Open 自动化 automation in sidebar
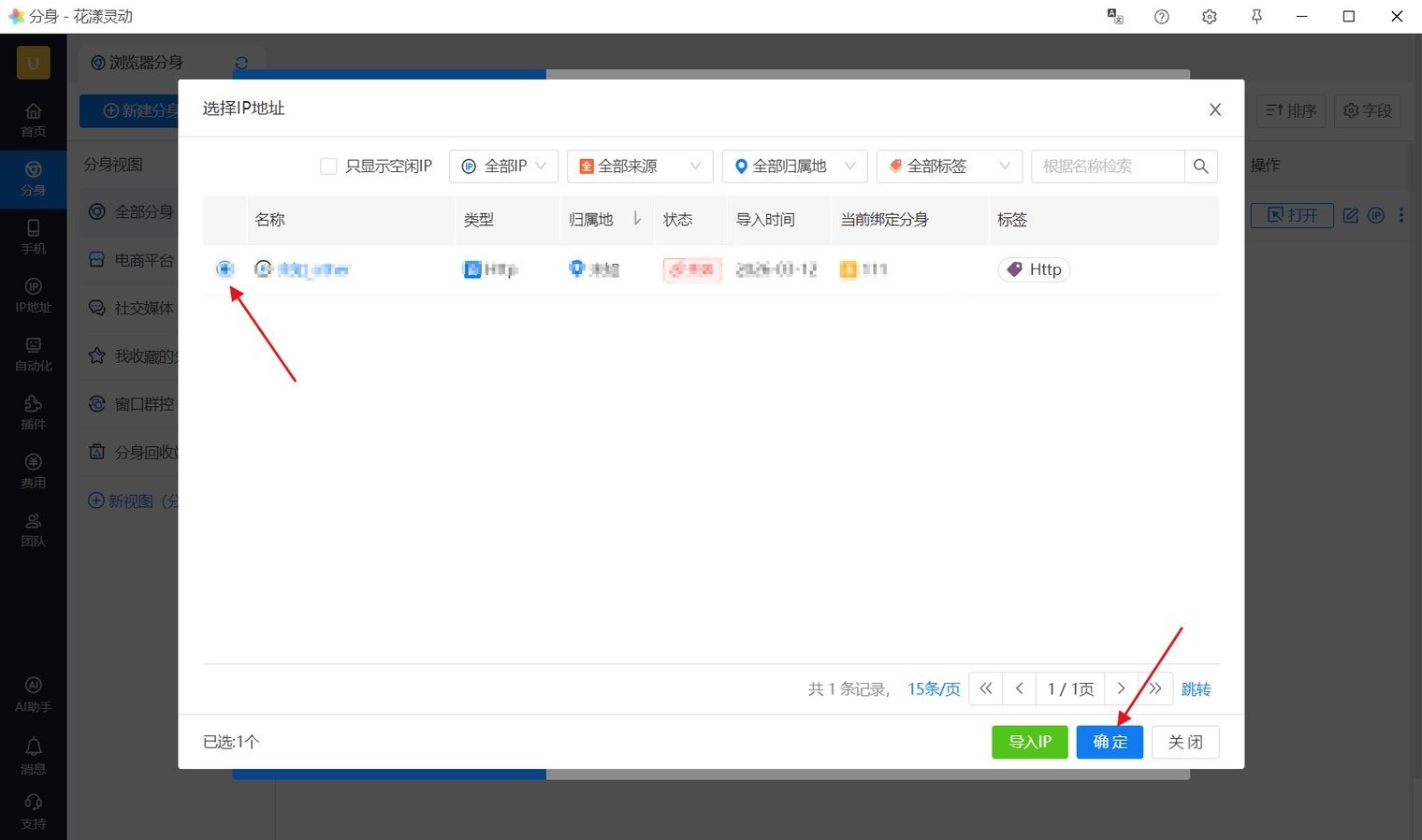 (x=33, y=354)
